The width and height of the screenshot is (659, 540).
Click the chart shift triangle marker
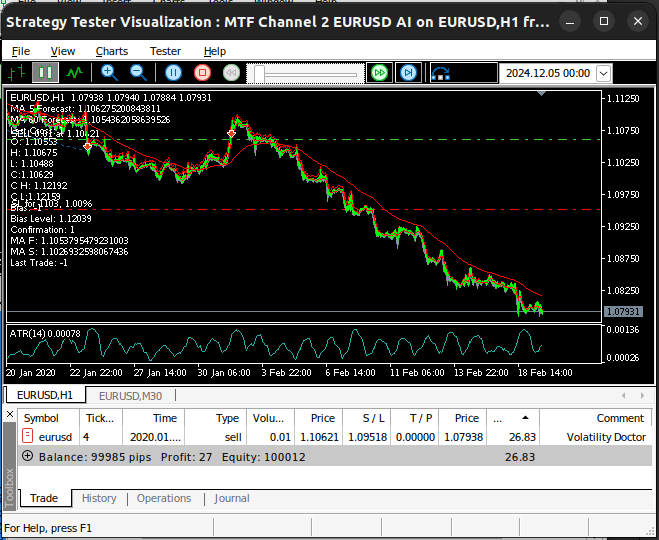(542, 93)
